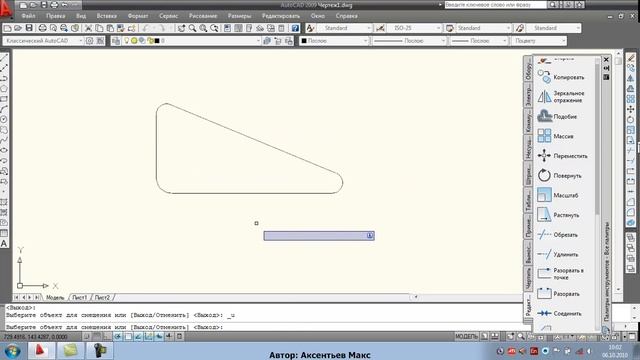Open the Windows Start button

tap(12, 351)
